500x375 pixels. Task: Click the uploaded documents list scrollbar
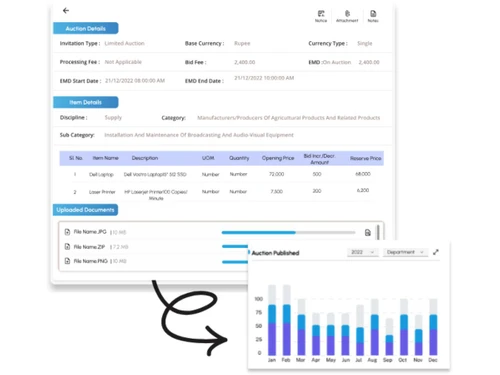(x=378, y=232)
